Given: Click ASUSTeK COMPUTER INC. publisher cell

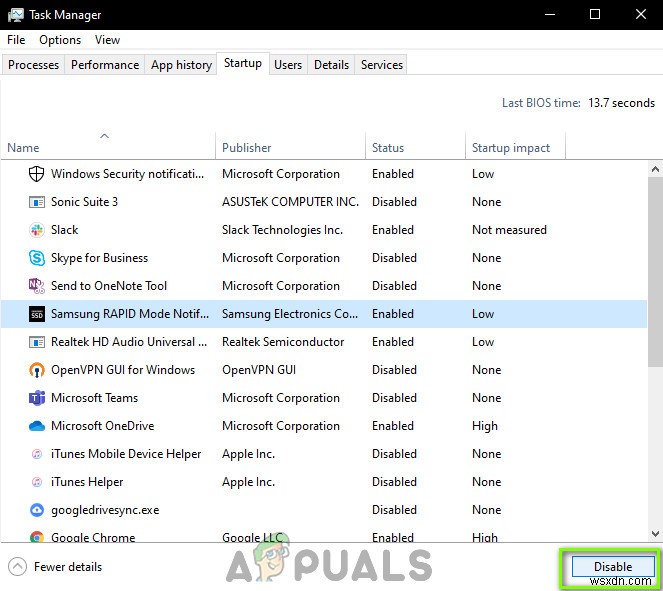Looking at the screenshot, I should tap(290, 202).
